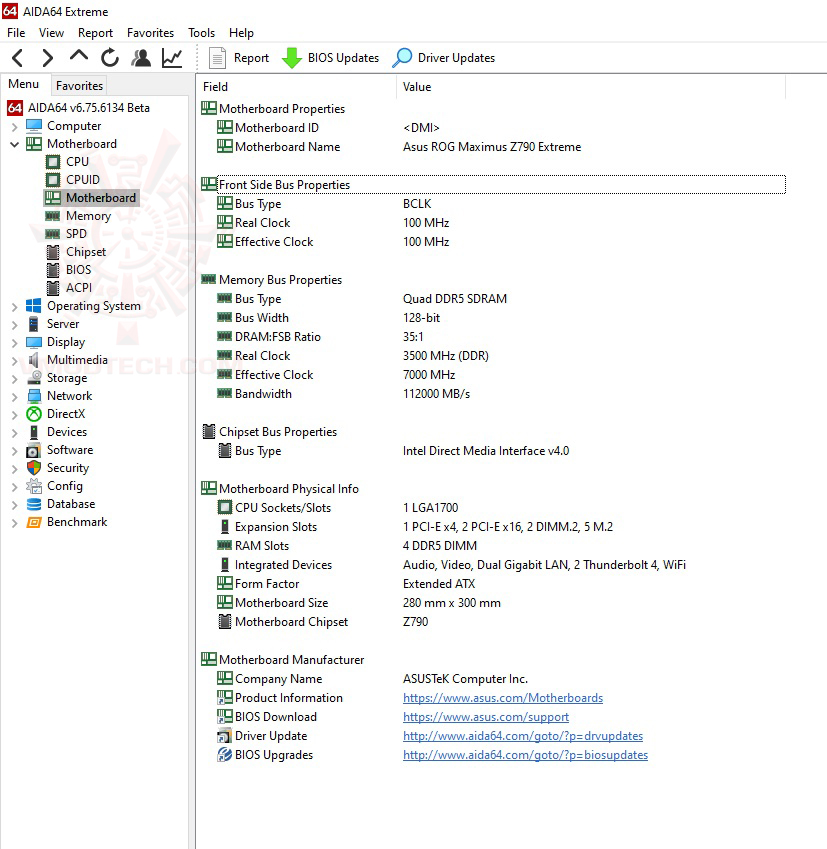
Task: Select the Company Name row
Action: click(493, 679)
